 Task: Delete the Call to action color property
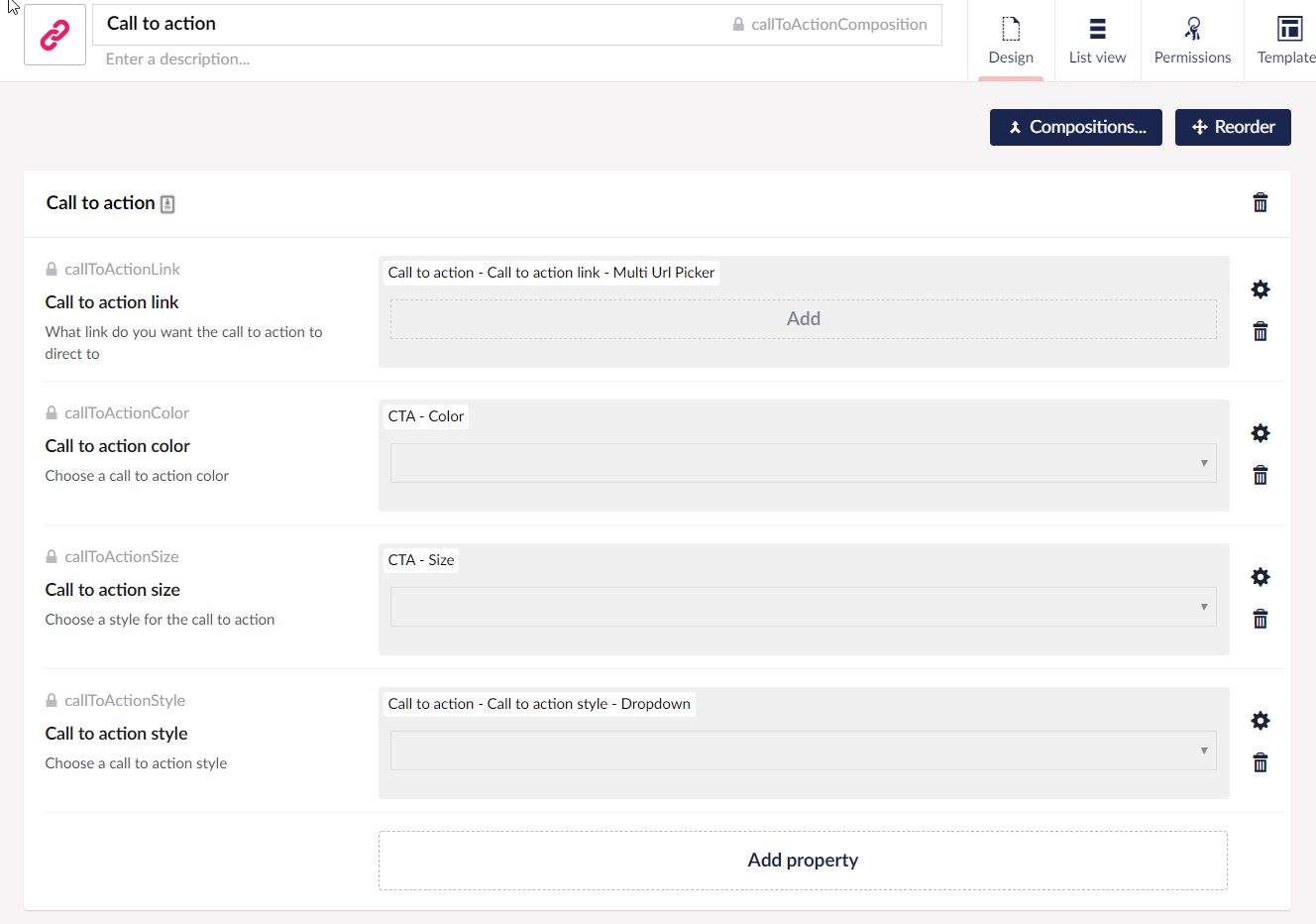pyautogui.click(x=1260, y=476)
